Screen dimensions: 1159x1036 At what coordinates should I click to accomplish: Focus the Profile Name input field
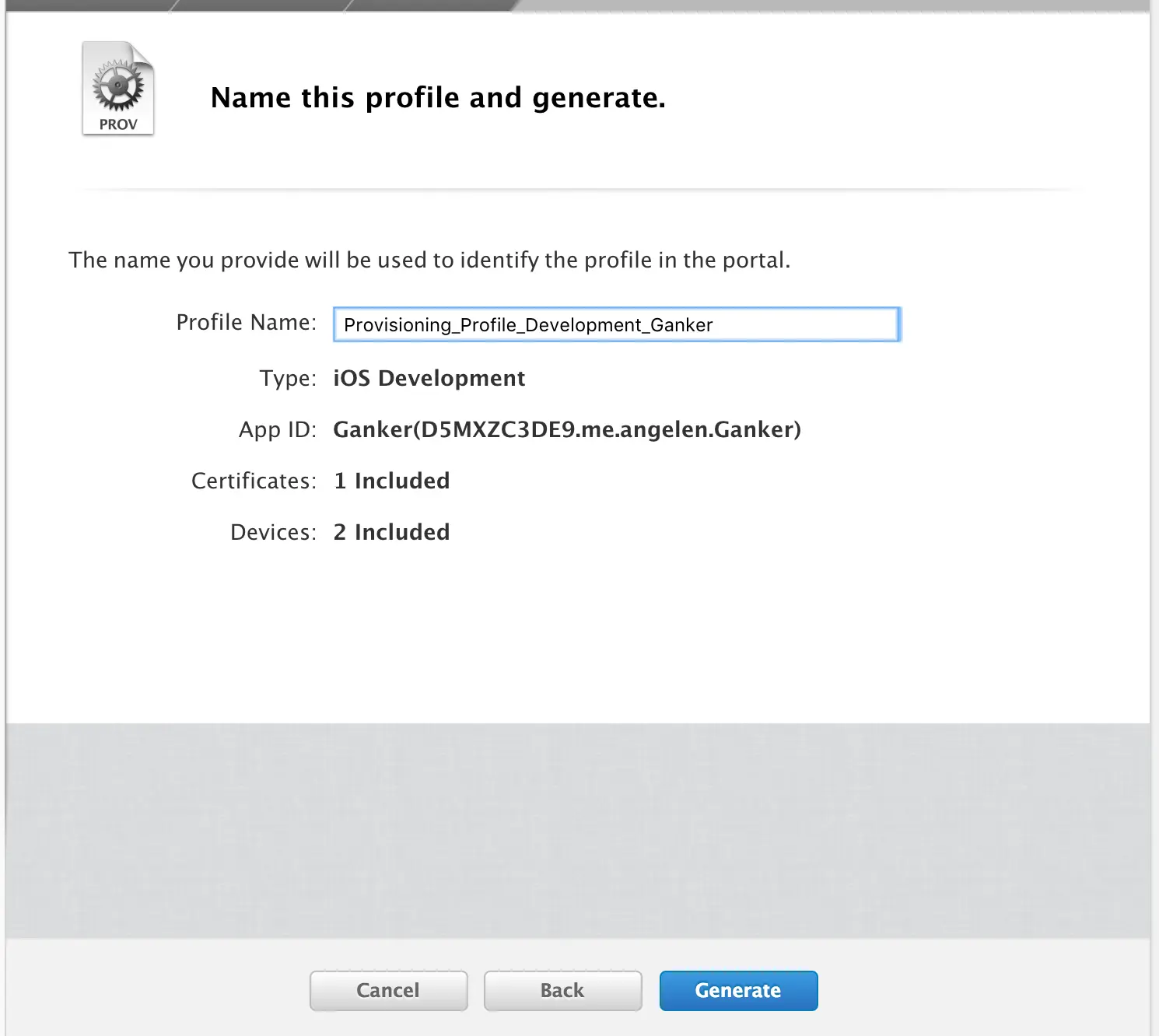click(x=617, y=324)
